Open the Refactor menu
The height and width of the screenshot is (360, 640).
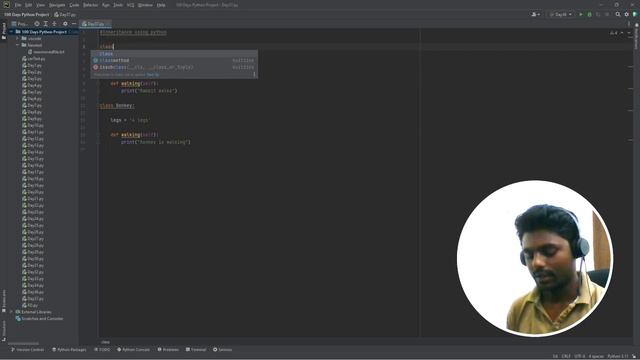[90, 5]
